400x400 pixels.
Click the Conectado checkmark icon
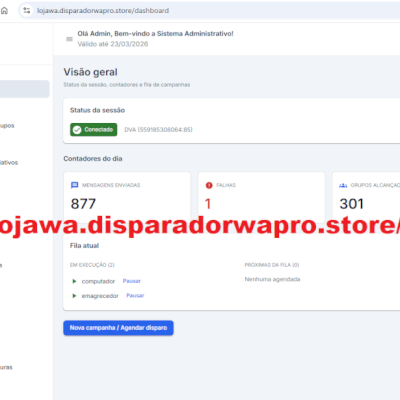coord(77,130)
